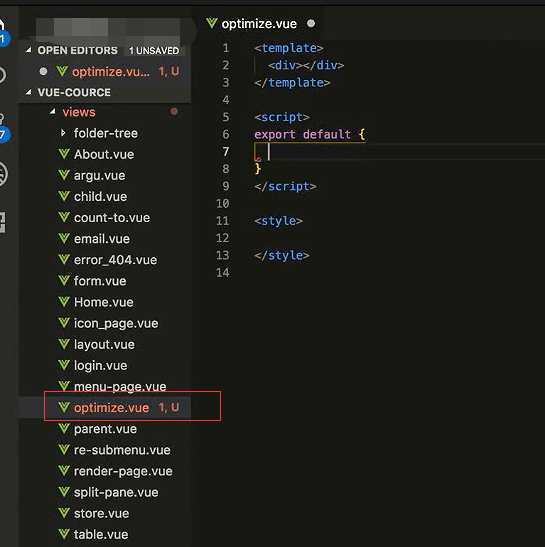
Task: Click the closing </template> tag
Action: coord(292,83)
